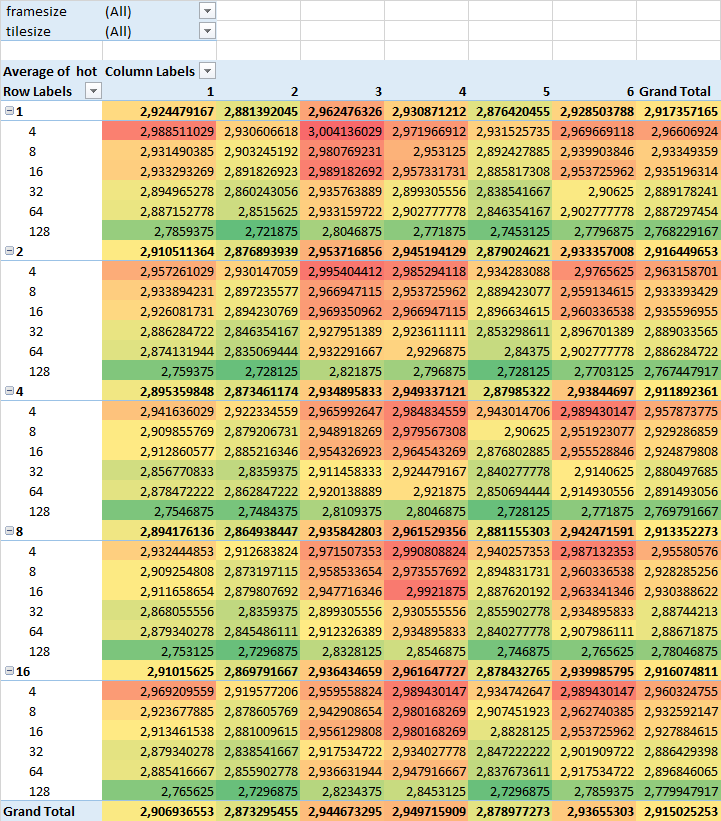Select cell with value 2,913352273

(x=679, y=531)
